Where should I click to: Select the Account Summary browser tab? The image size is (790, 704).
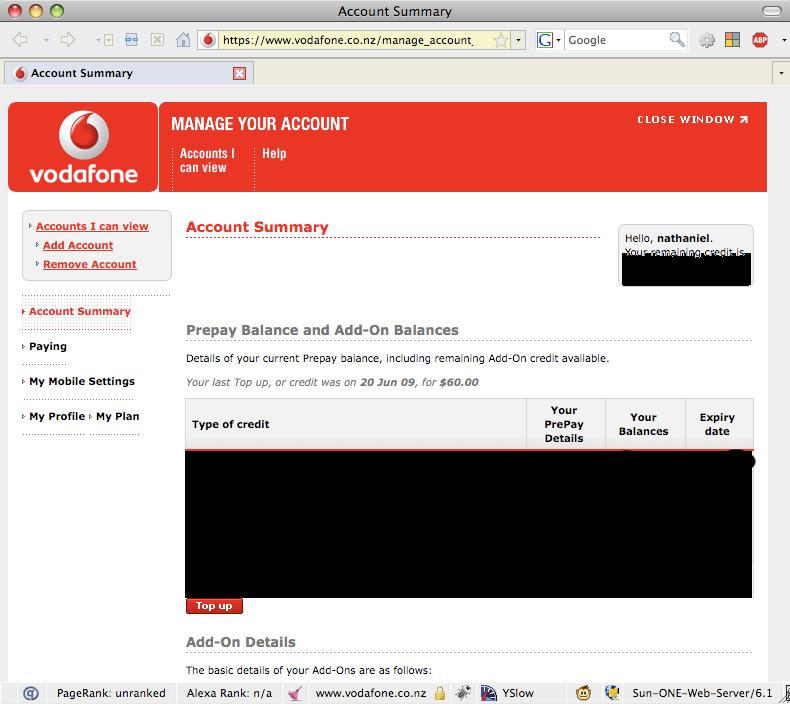(129, 74)
